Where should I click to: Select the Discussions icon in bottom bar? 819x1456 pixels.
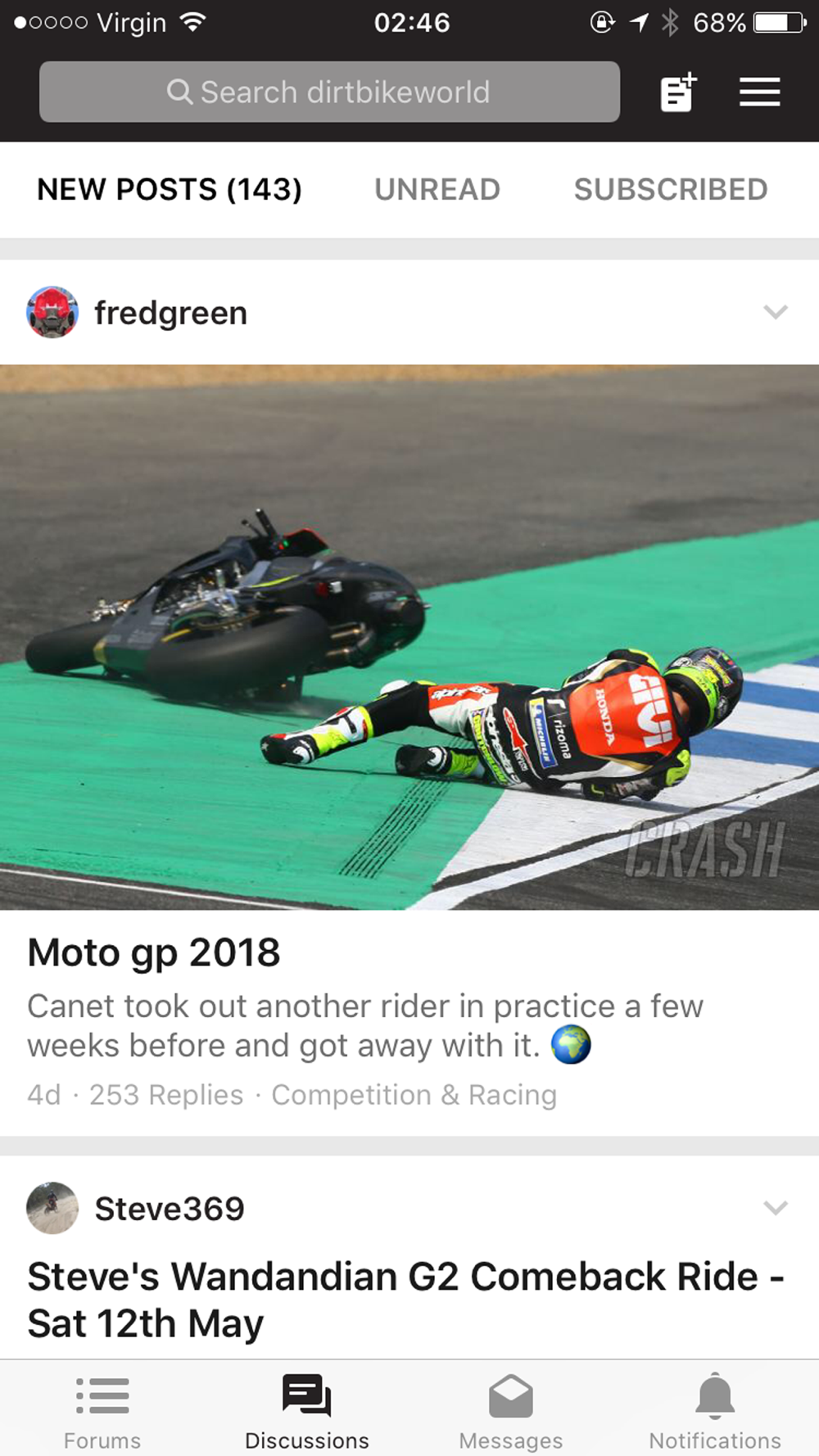307,1395
